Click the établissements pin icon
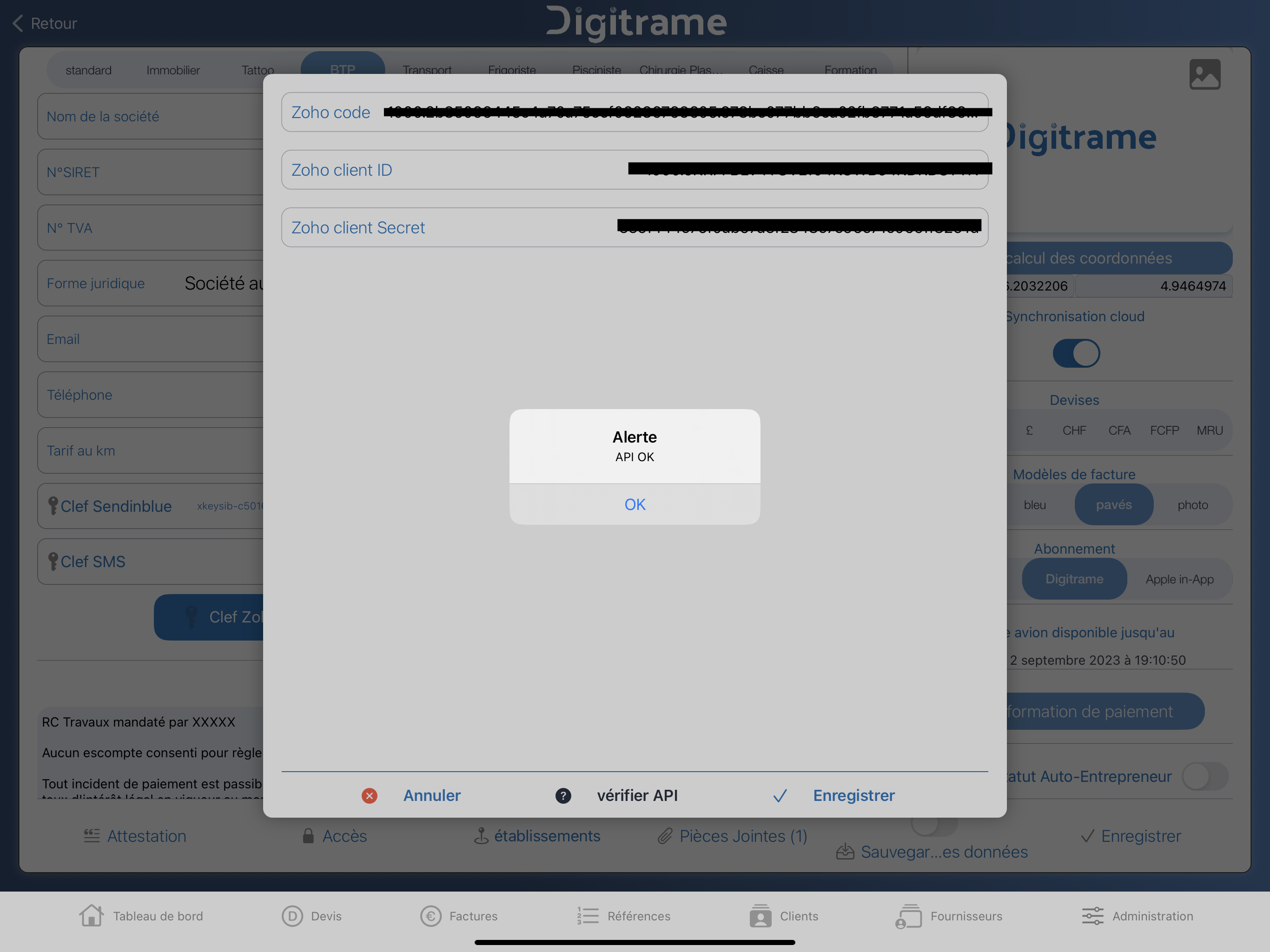1270x952 pixels. point(481,836)
